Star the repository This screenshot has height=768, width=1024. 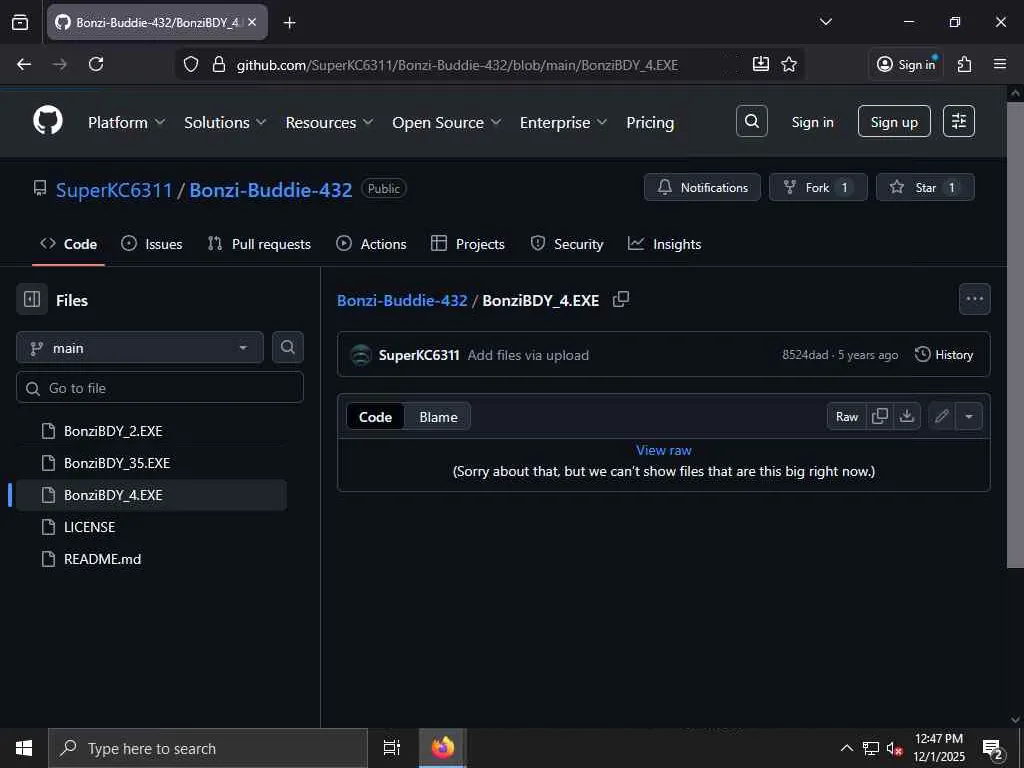925,187
